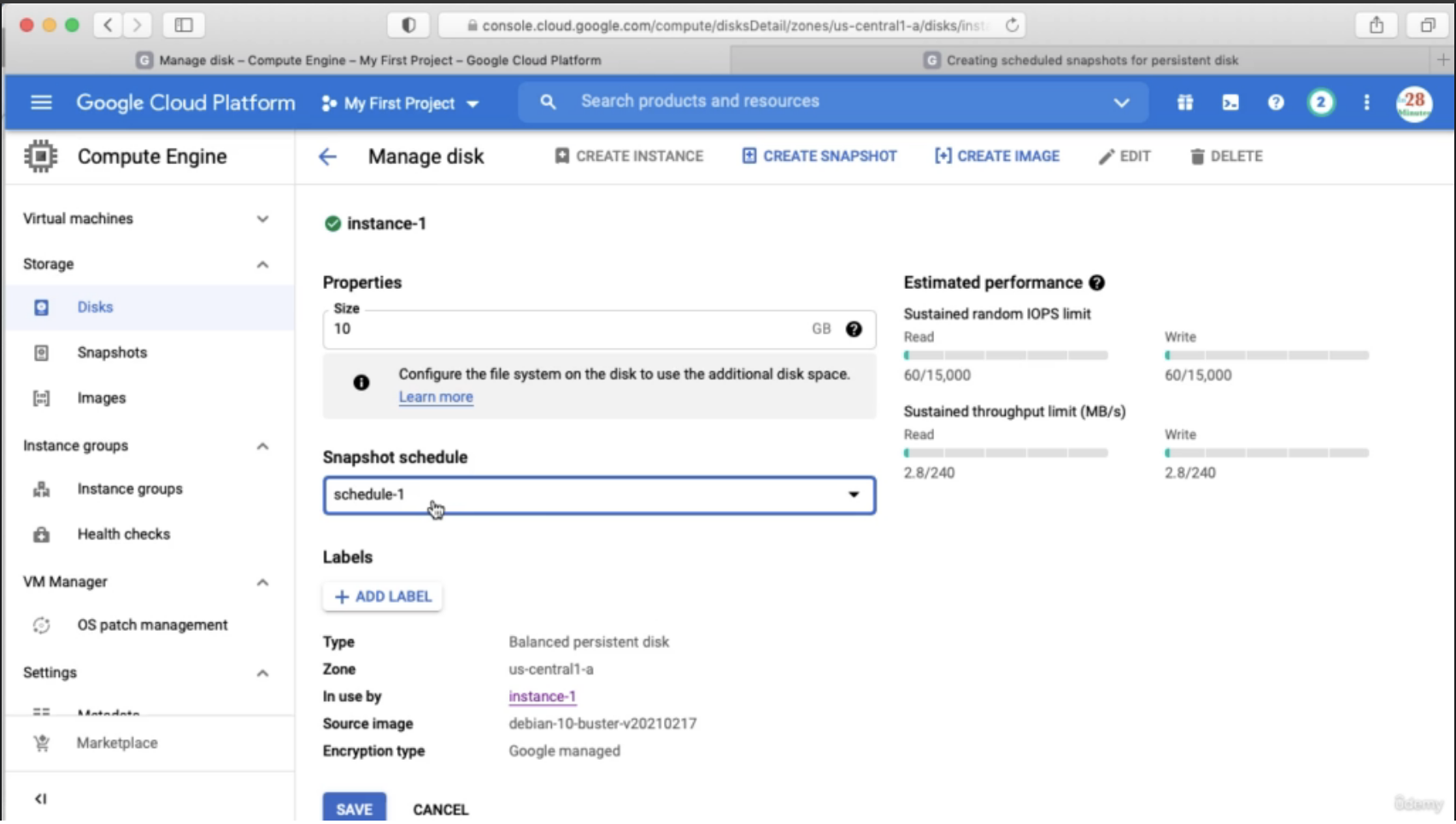Click the Snapshots sidebar icon

[41, 353]
